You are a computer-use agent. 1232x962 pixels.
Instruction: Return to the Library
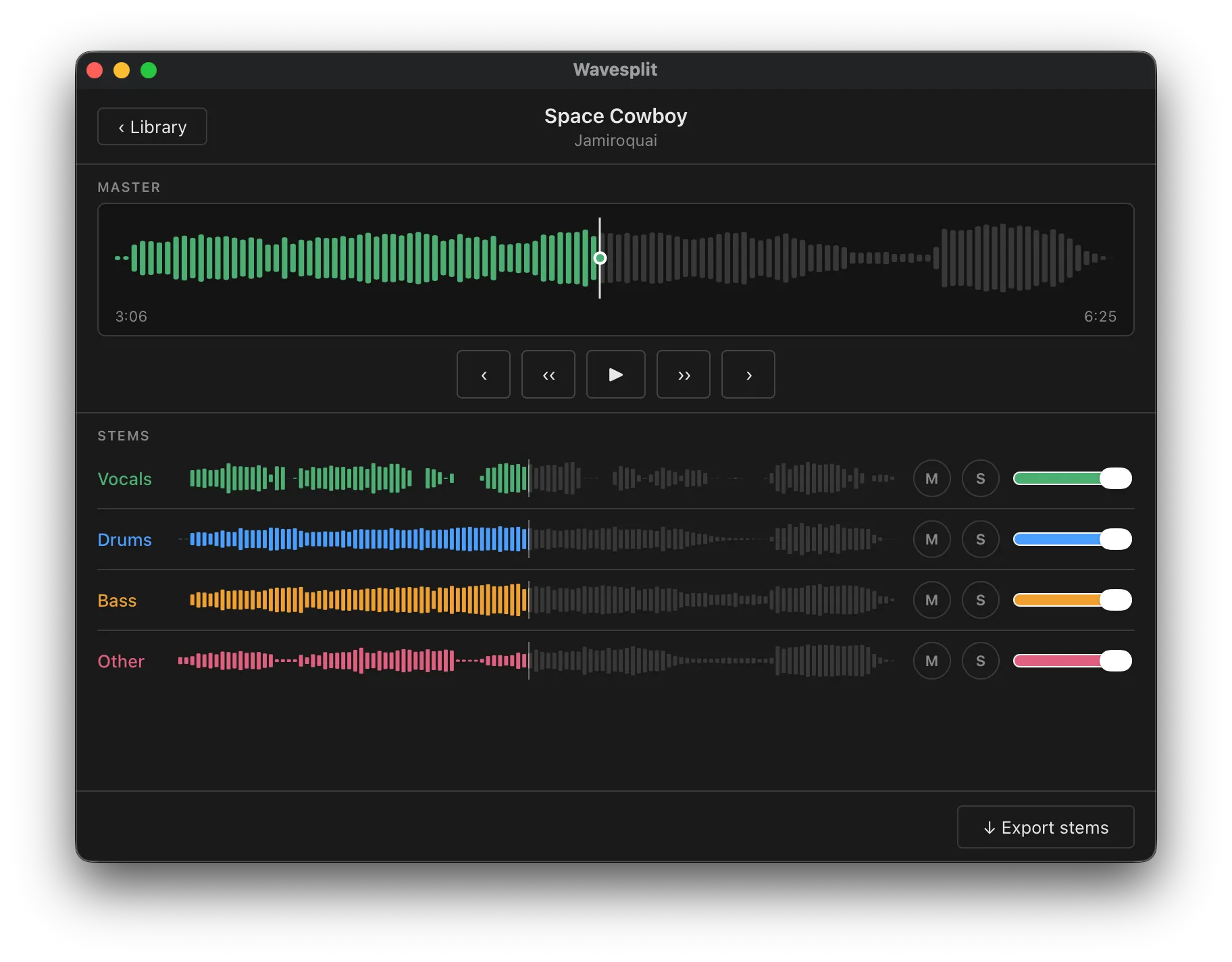click(152, 126)
